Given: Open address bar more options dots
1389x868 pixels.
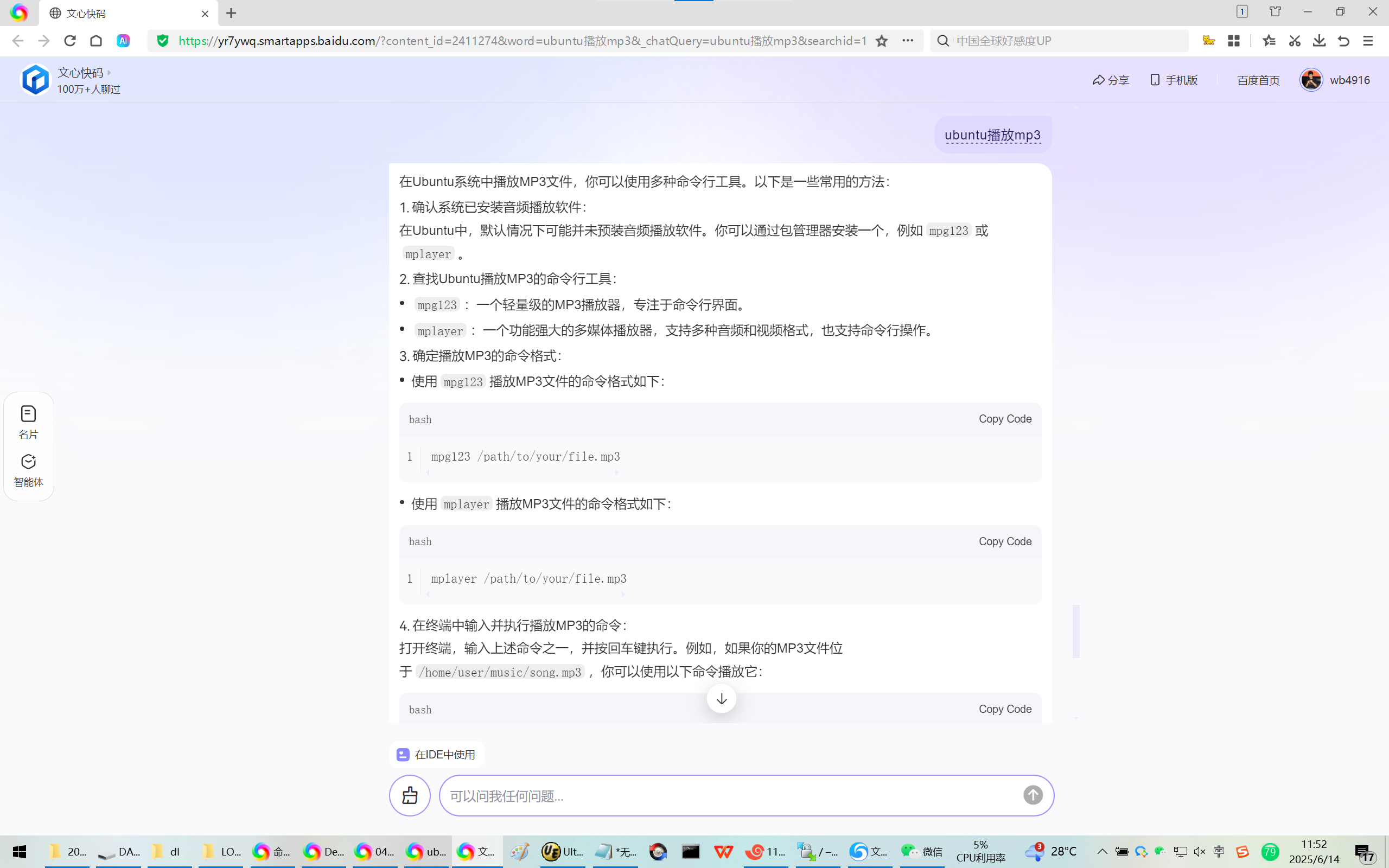Looking at the screenshot, I should pyautogui.click(x=907, y=41).
